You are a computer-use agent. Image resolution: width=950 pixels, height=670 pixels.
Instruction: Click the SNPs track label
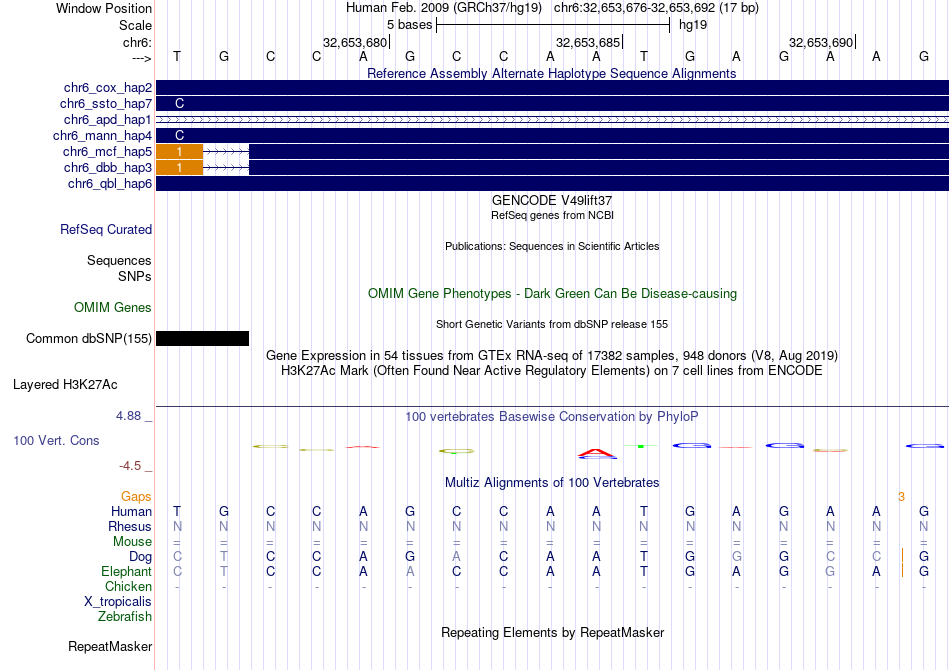(135, 276)
